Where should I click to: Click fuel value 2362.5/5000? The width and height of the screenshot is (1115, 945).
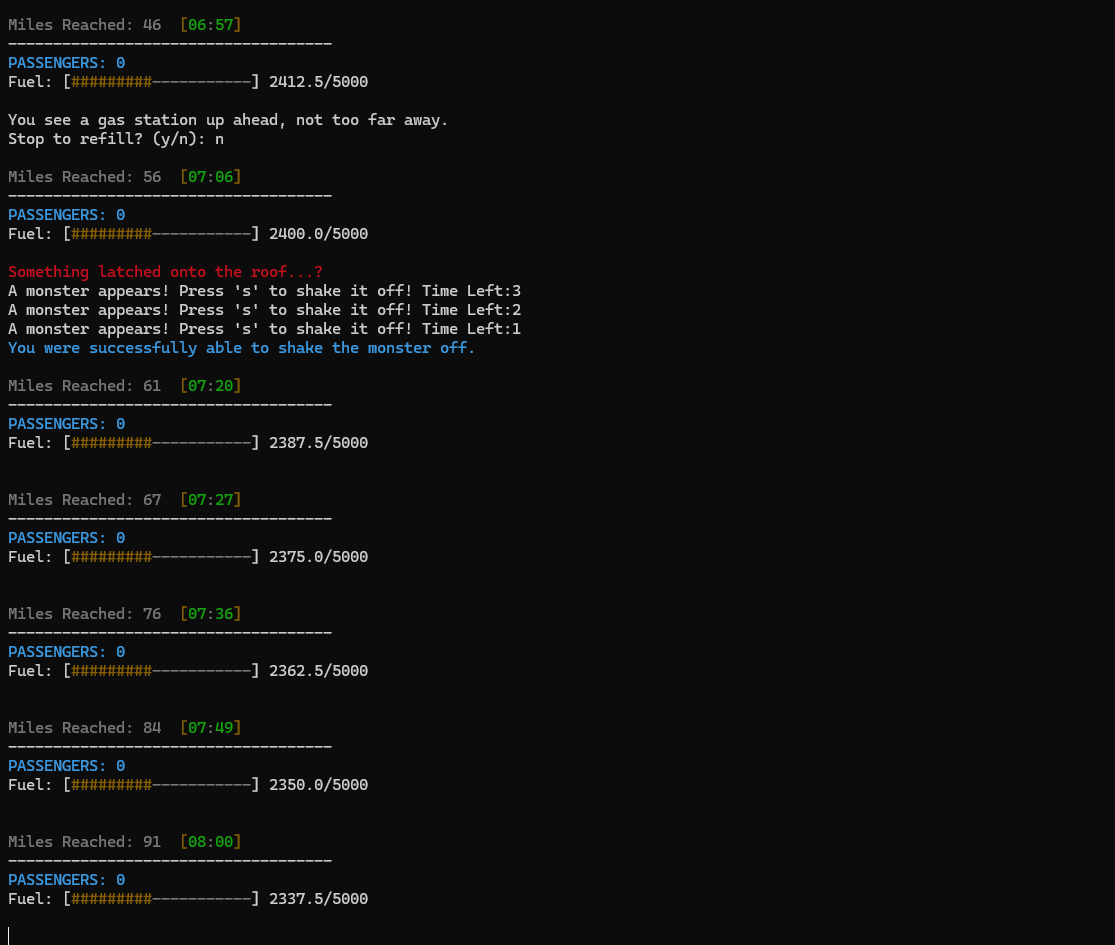pos(319,671)
